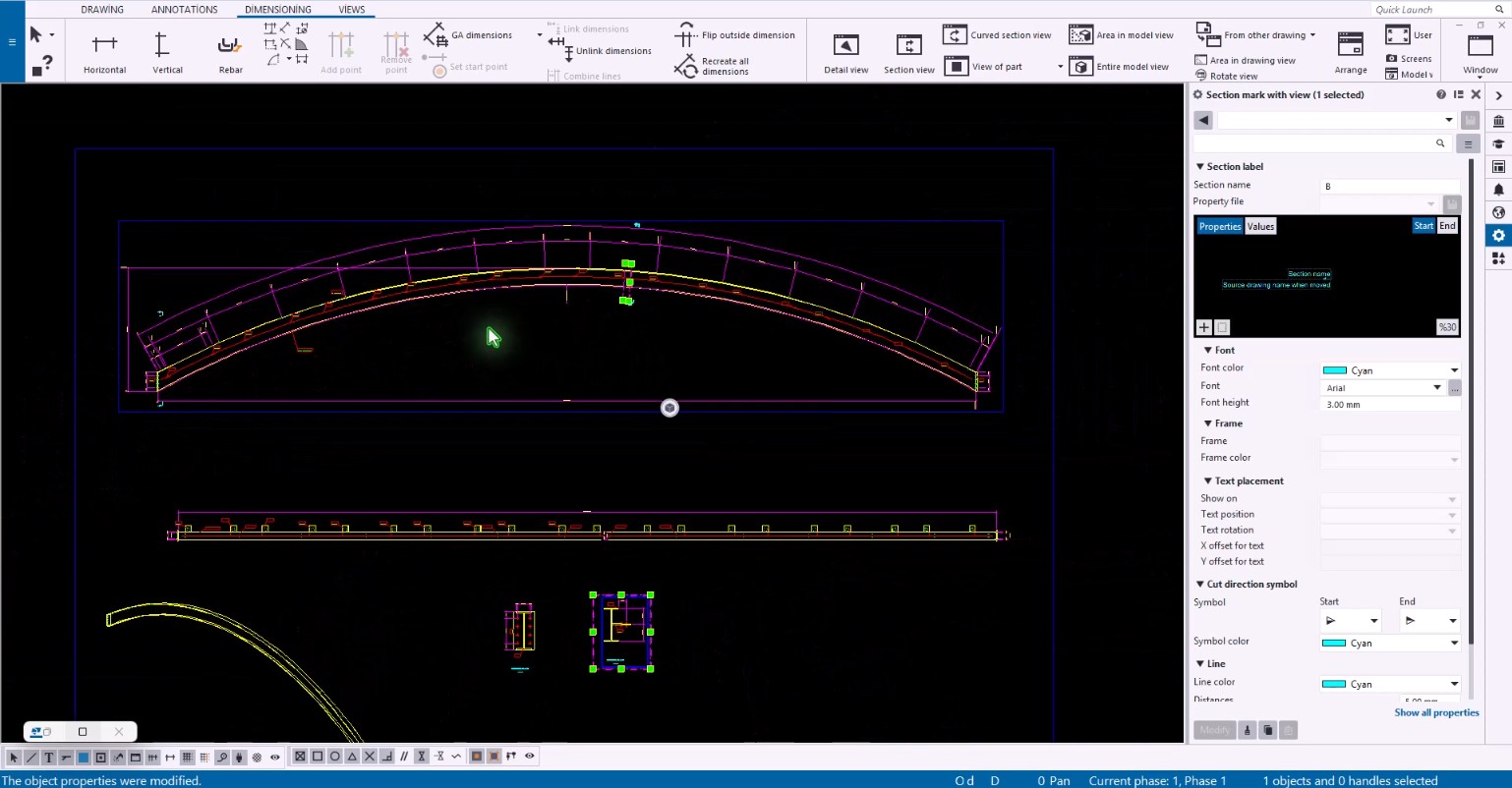Toggle the grid selection switch
Screen dimensions: 1512x788
point(187,758)
